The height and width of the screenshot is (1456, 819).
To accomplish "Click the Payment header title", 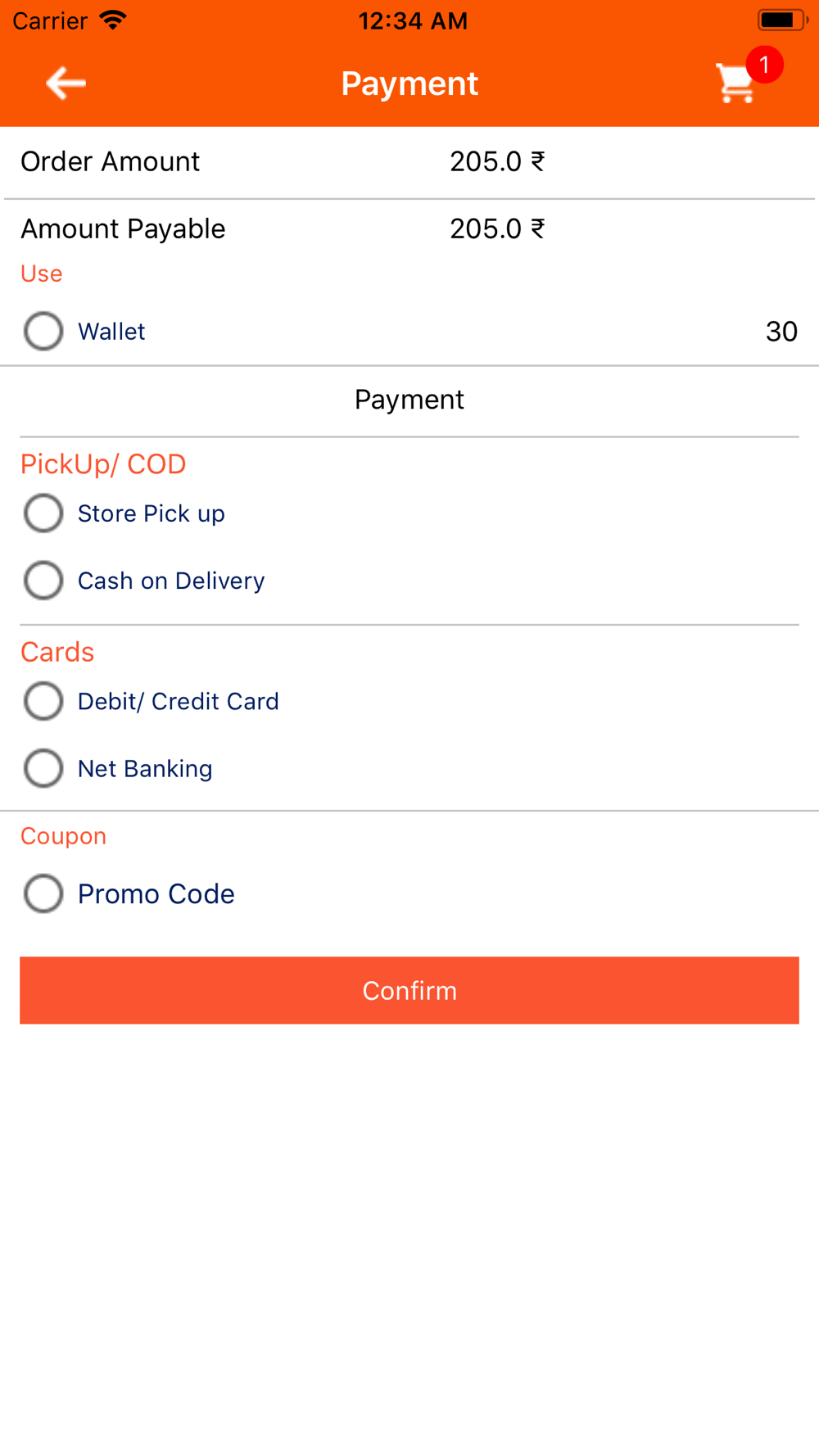I will 409,84.
